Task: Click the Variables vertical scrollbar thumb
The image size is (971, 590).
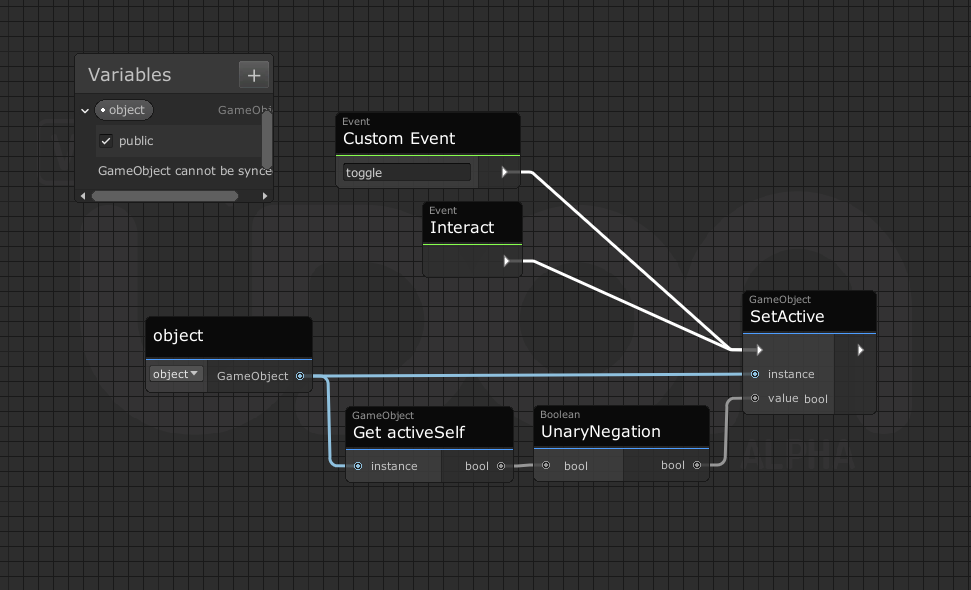Action: pos(267,141)
